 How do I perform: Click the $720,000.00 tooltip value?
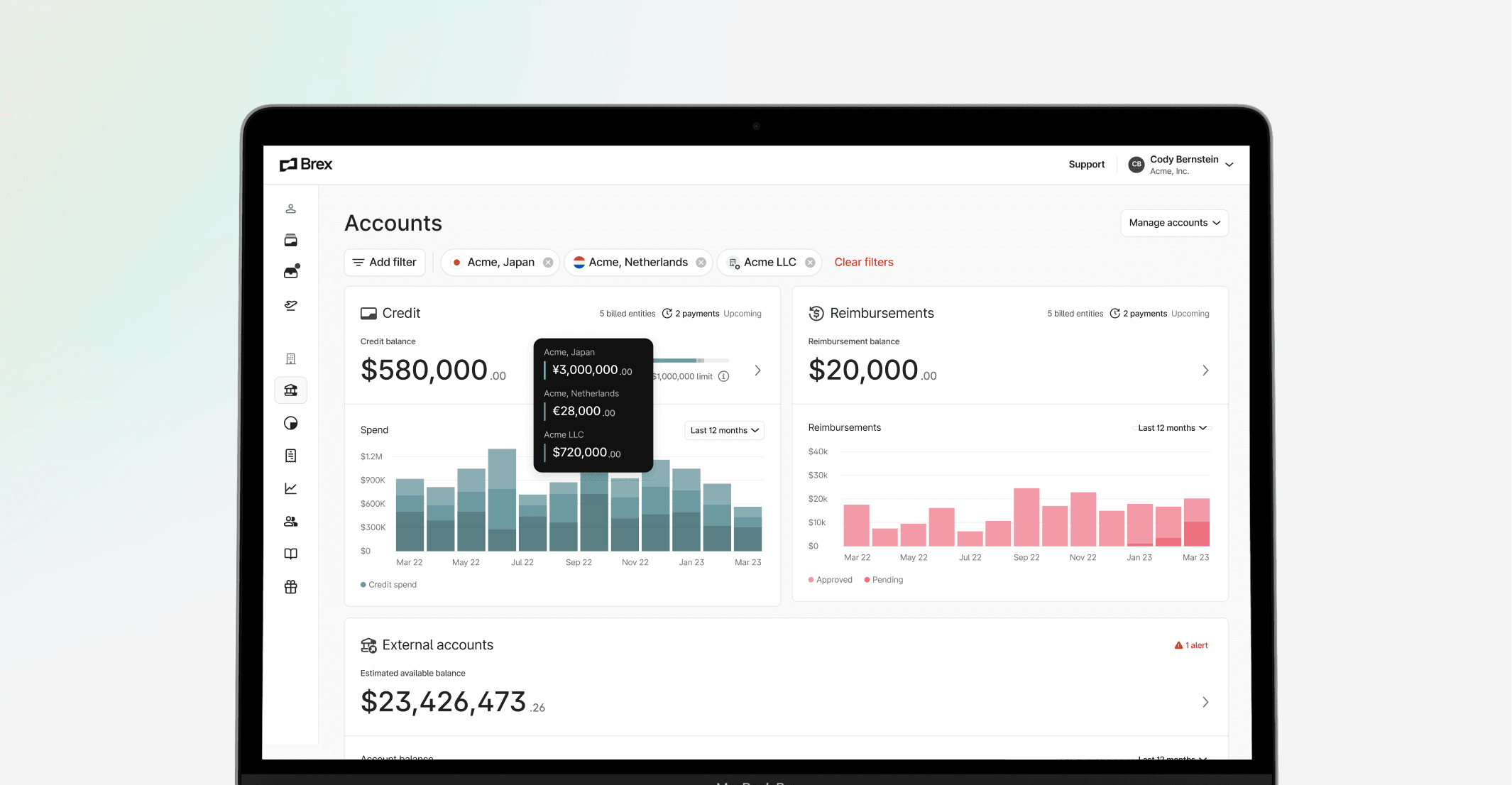[x=586, y=453]
